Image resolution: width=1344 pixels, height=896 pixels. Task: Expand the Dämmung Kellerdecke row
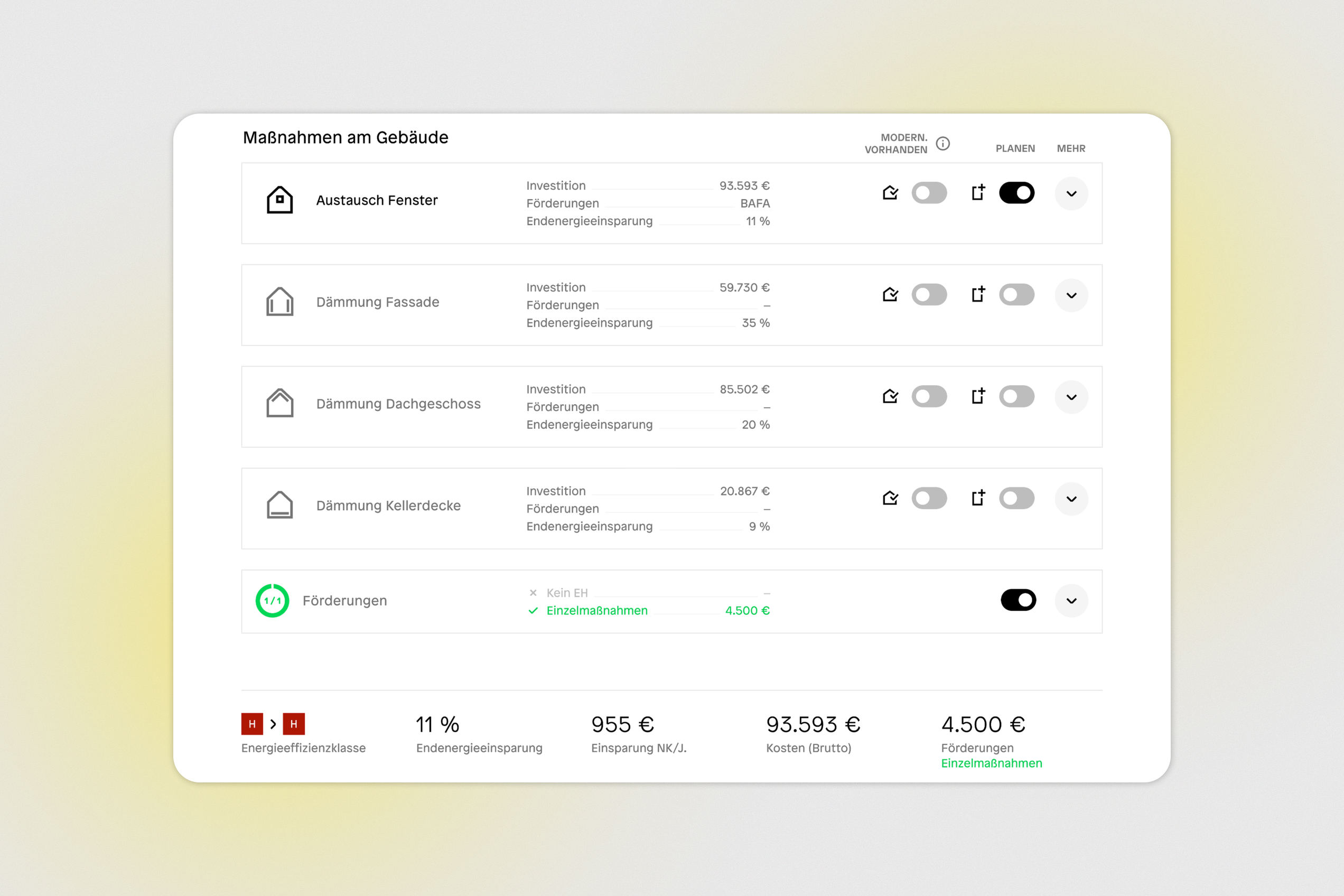tap(1071, 499)
